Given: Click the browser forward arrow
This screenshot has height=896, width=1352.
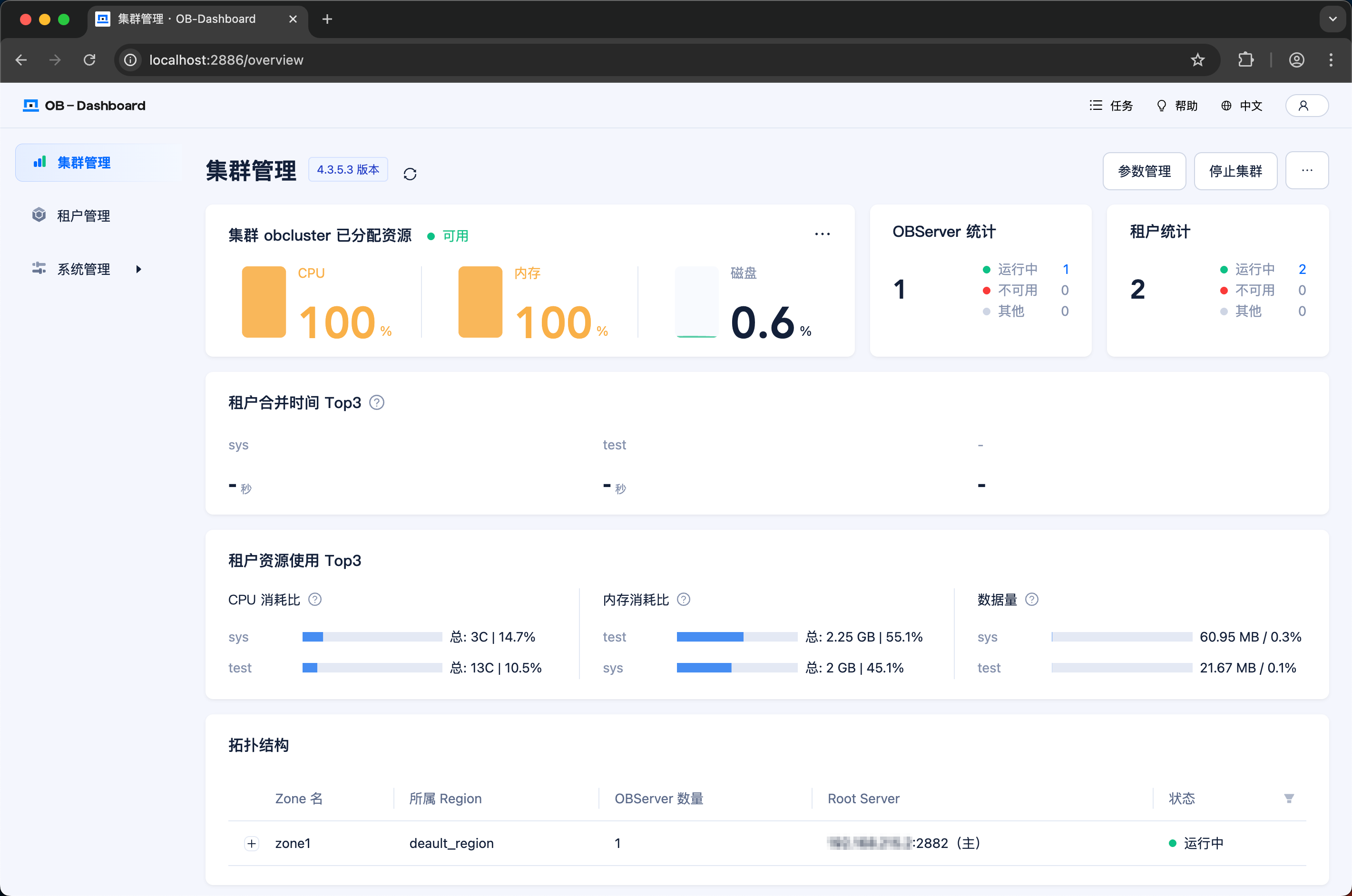Looking at the screenshot, I should (x=55, y=60).
